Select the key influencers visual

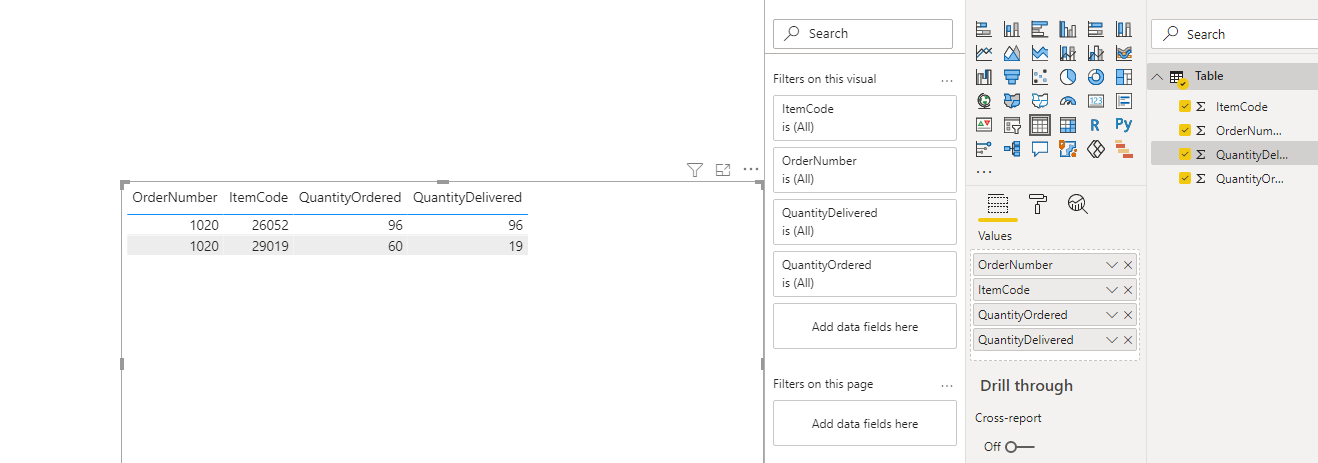point(984,149)
